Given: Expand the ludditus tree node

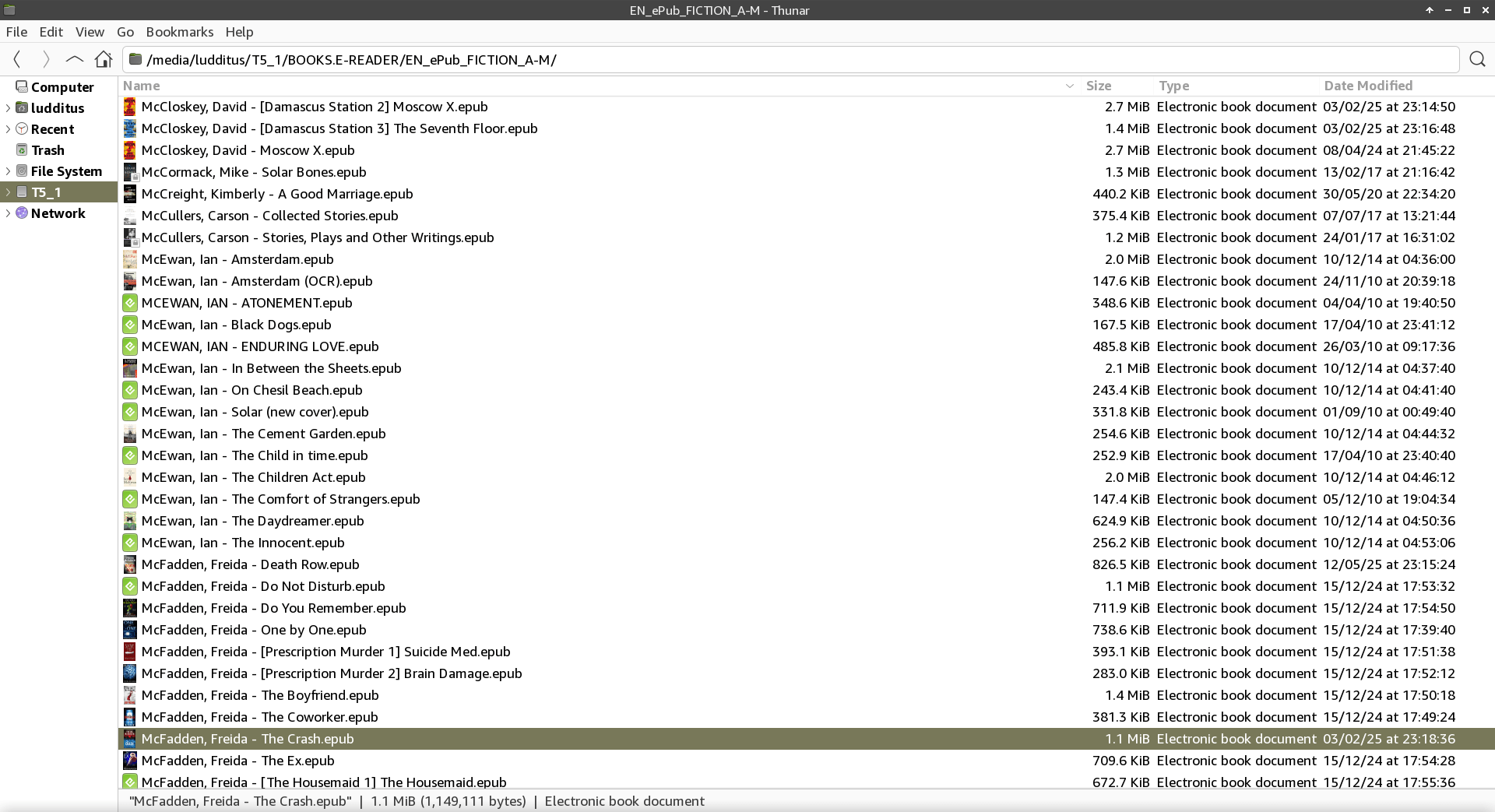Looking at the screenshot, I should tap(8, 108).
